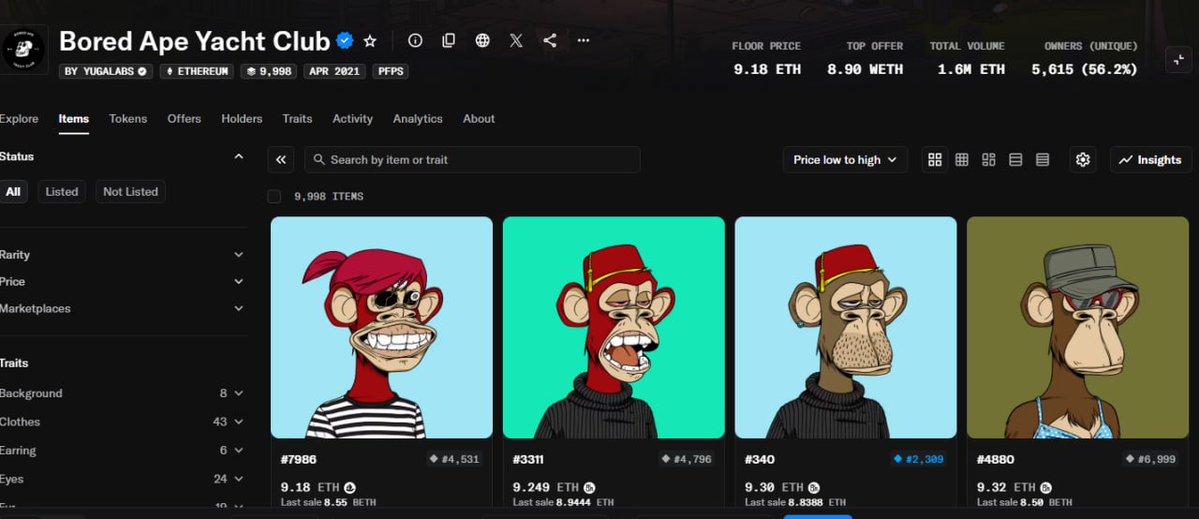Click the Bored Ape Yacht Club collection logo

point(24,50)
